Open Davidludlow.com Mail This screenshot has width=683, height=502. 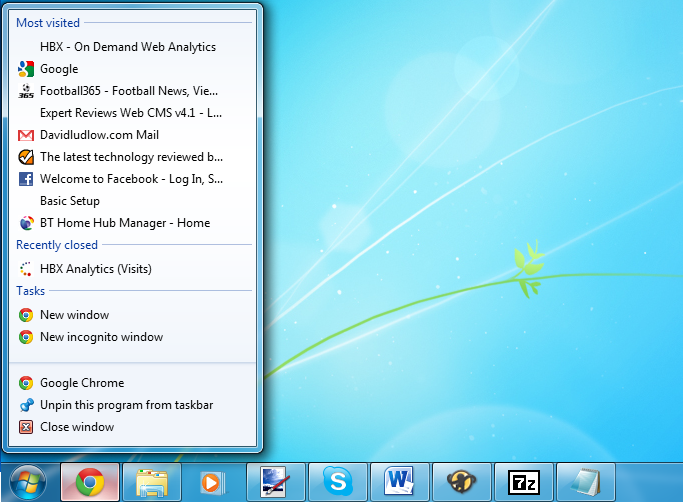click(132, 135)
